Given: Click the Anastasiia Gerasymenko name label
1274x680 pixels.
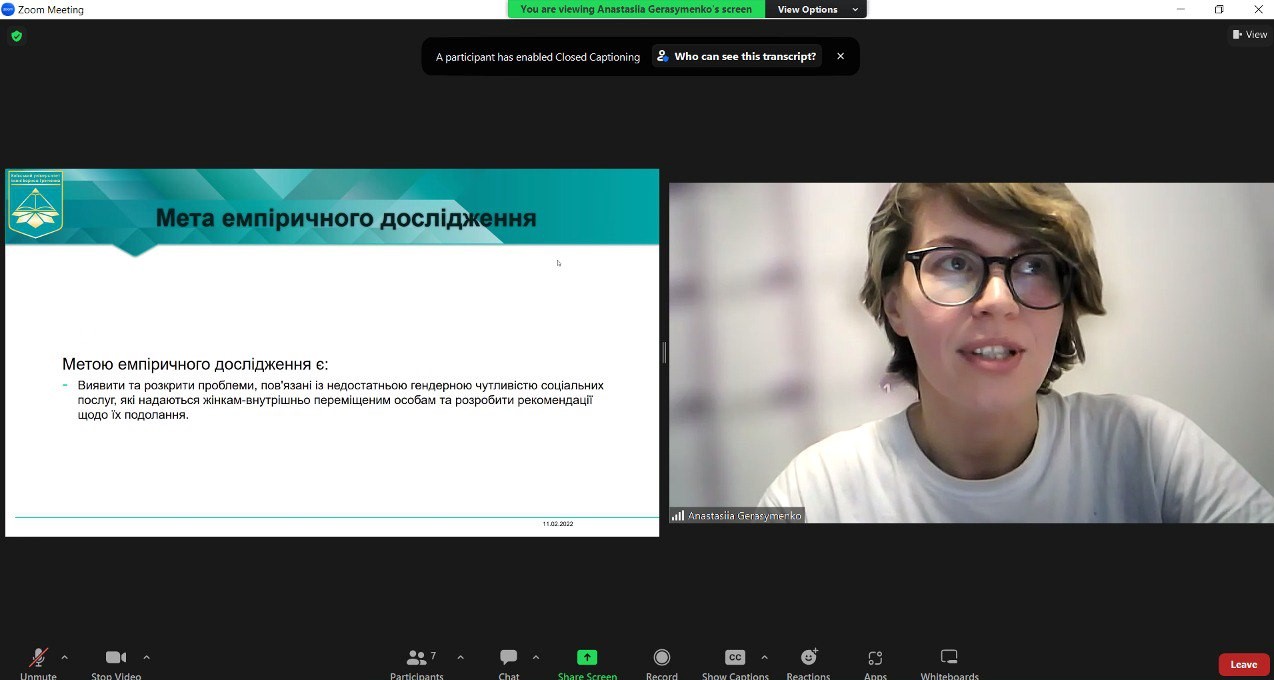Looking at the screenshot, I should [745, 516].
